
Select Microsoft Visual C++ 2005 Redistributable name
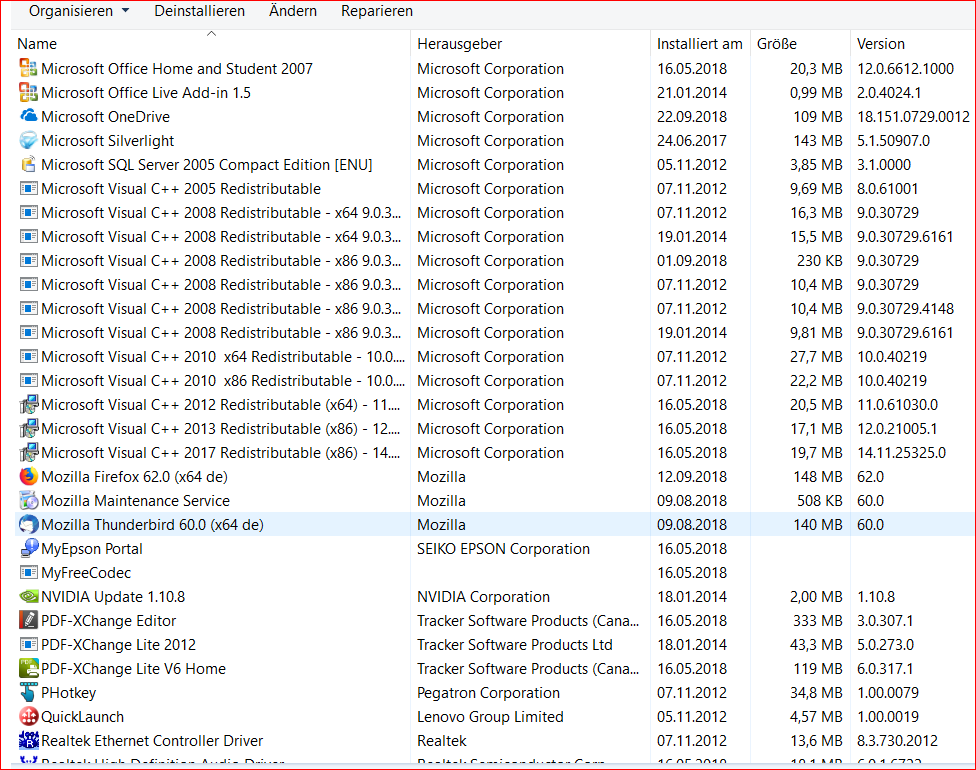pyautogui.click(x=181, y=189)
